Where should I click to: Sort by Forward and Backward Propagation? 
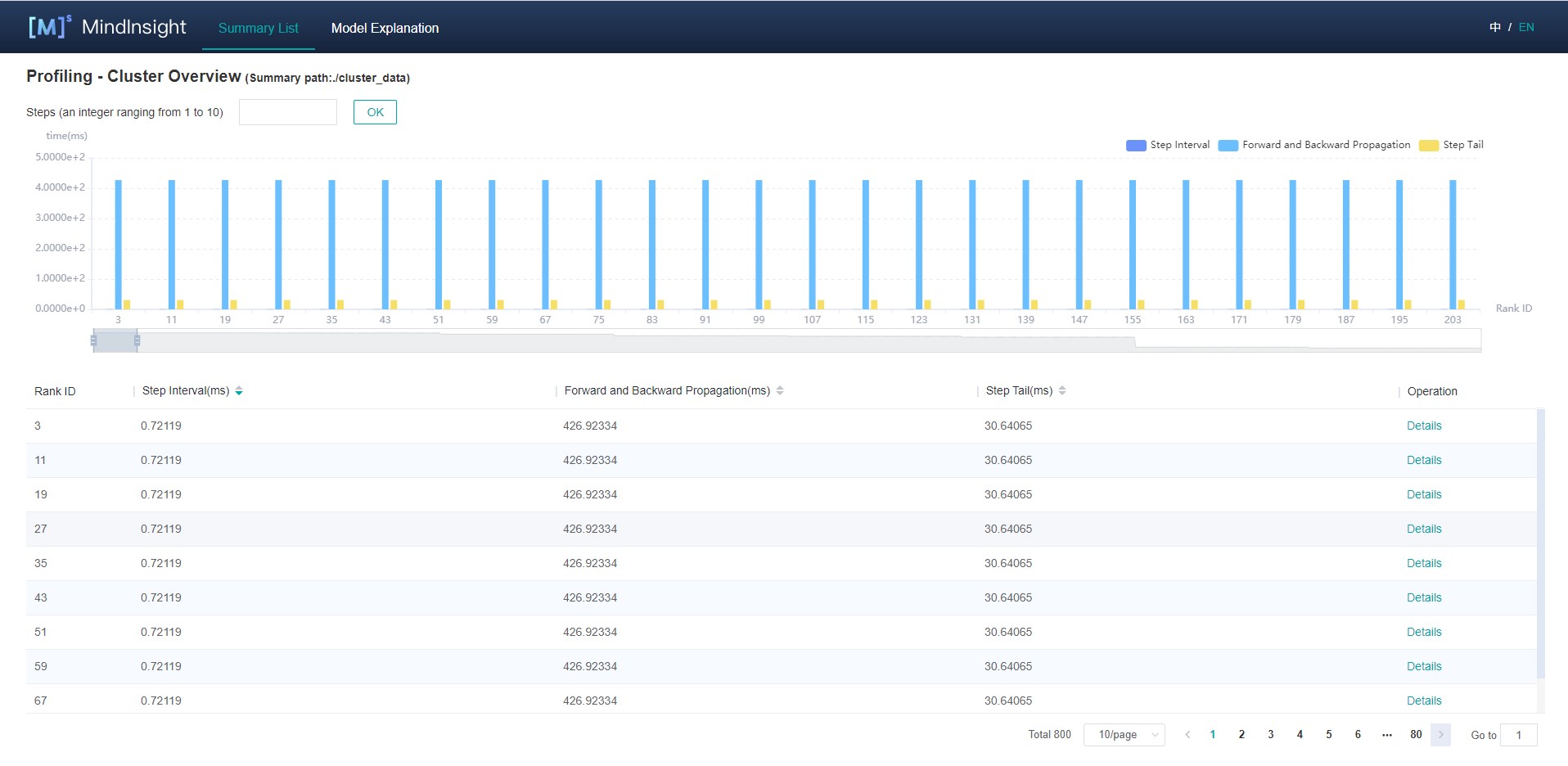point(780,391)
